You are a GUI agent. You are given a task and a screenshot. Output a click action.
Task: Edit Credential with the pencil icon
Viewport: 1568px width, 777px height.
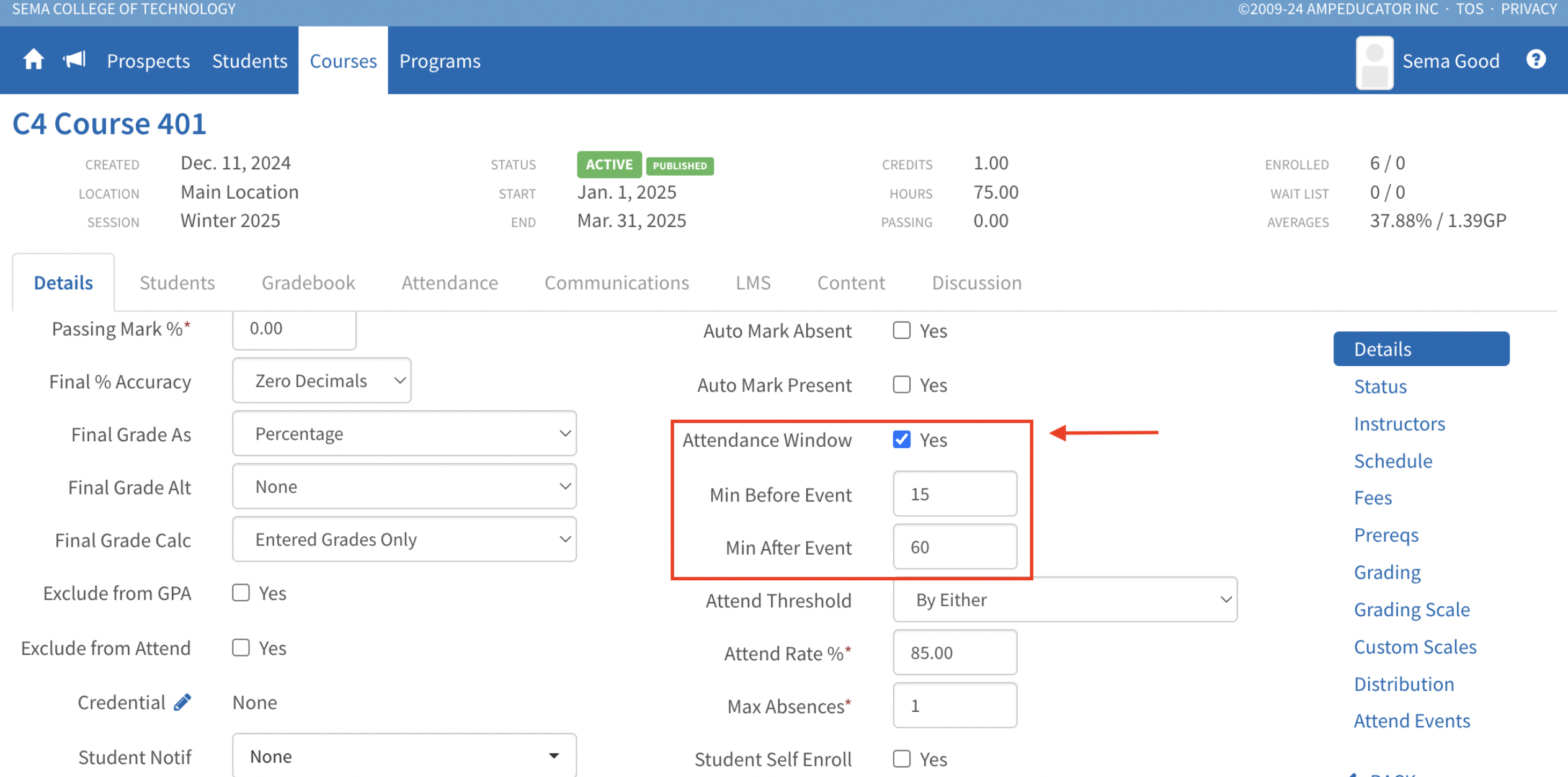pos(182,703)
